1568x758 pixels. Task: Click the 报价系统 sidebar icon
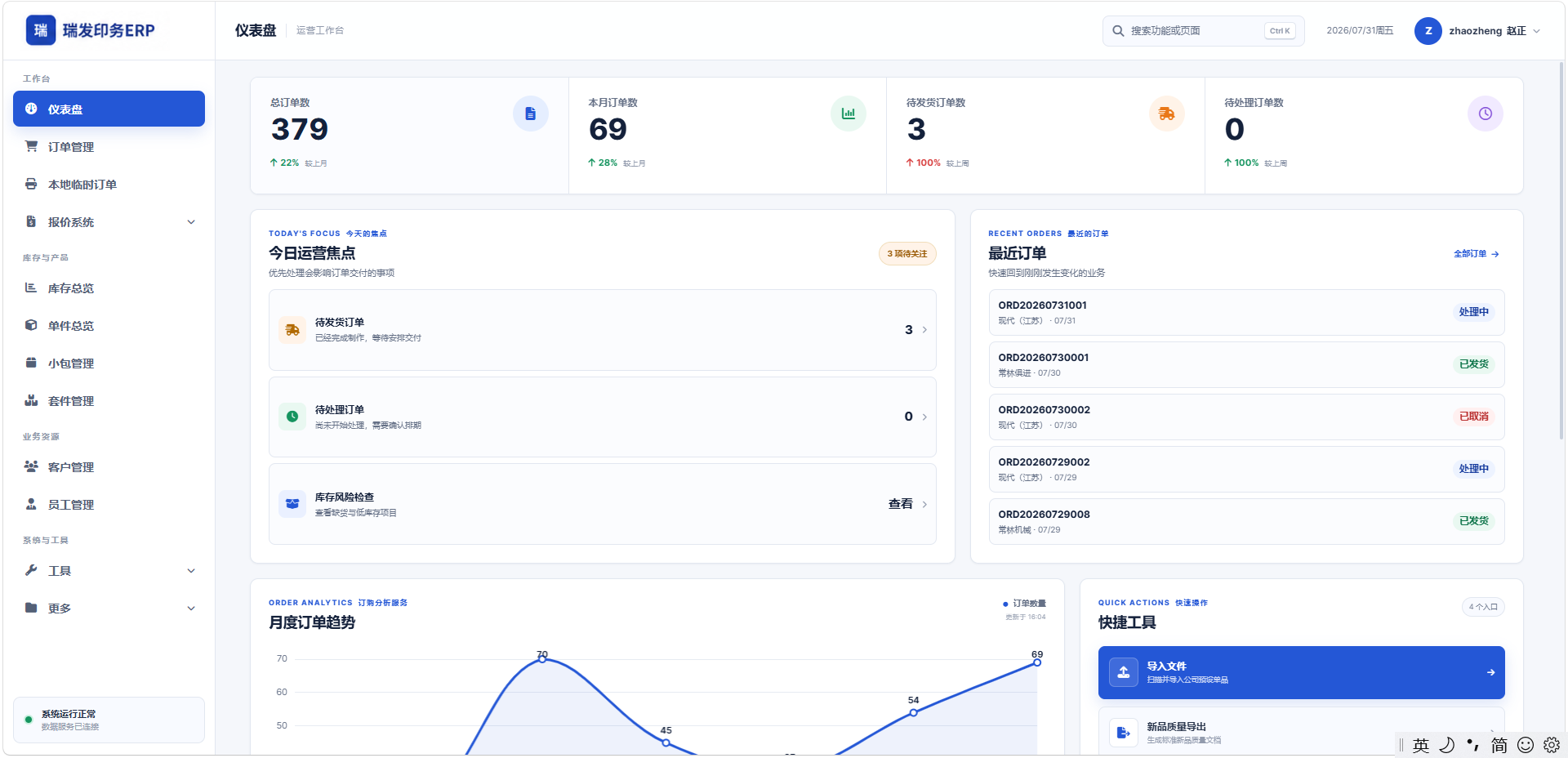(31, 221)
